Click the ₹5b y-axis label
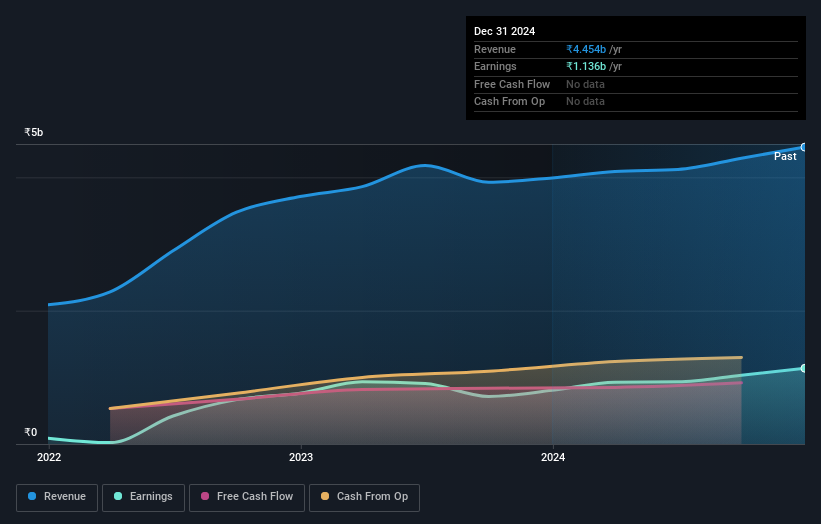 (34, 132)
